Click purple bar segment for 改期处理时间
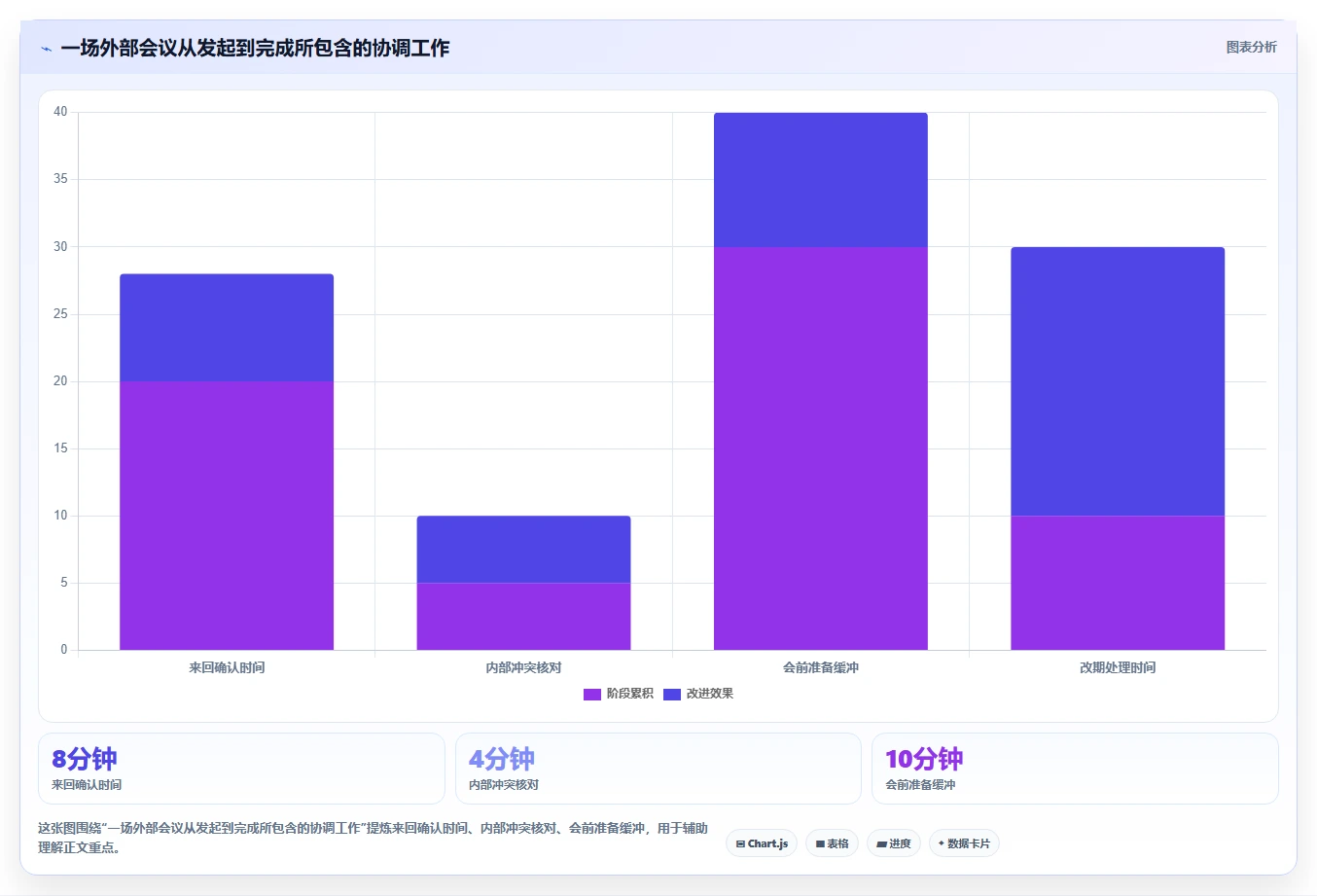The width and height of the screenshot is (1317, 896). pos(1118,583)
